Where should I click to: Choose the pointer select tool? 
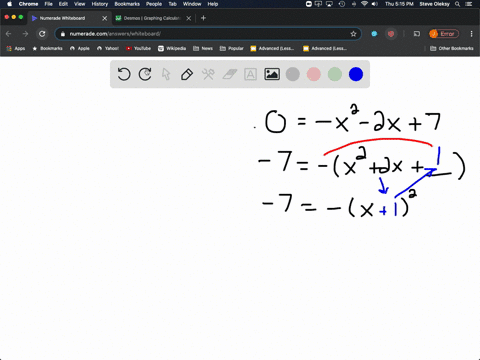pyautogui.click(x=166, y=74)
